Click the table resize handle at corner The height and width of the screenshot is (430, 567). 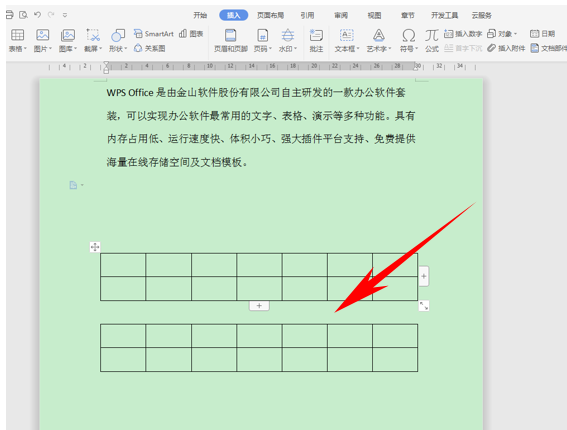[424, 306]
